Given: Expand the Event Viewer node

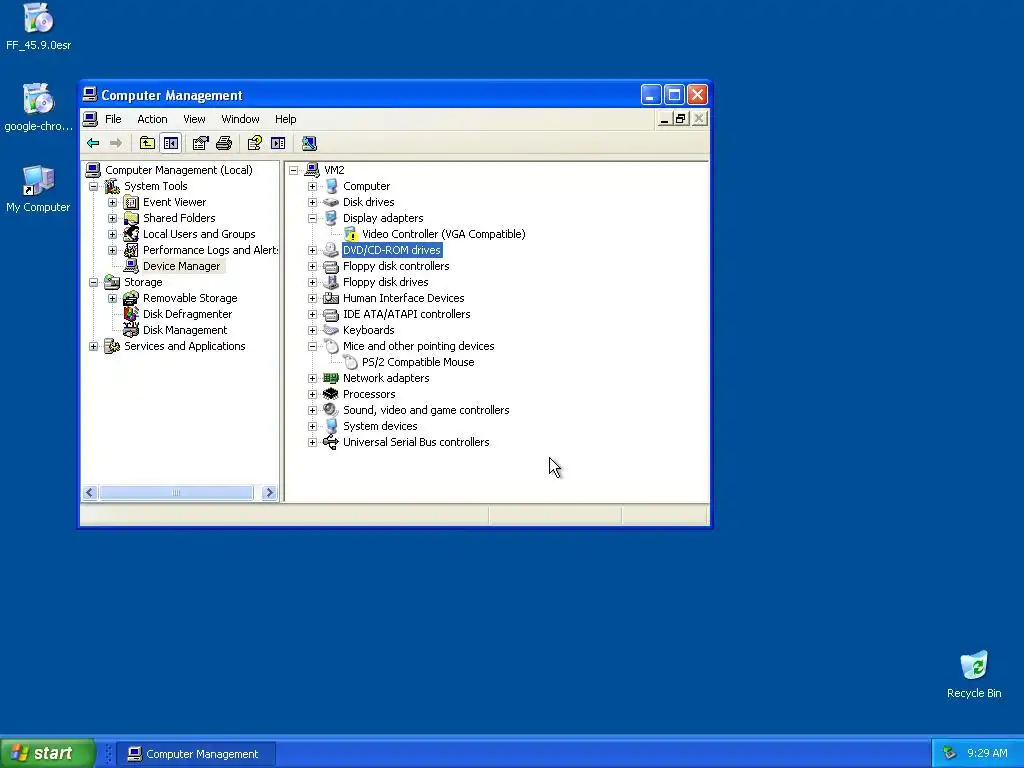Looking at the screenshot, I should (x=112, y=202).
